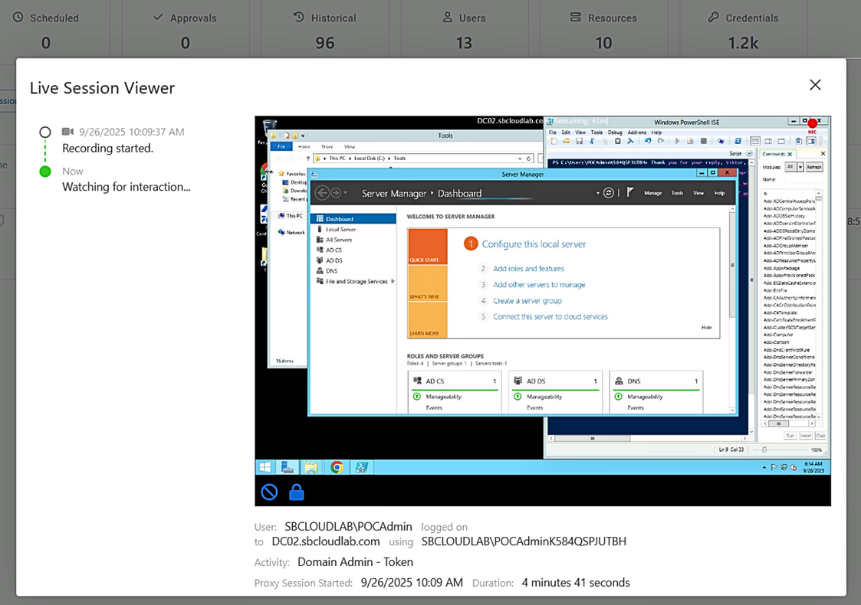The height and width of the screenshot is (605, 861).
Task: Click the up arrow in Explorer's Tools window
Action: tap(308, 158)
